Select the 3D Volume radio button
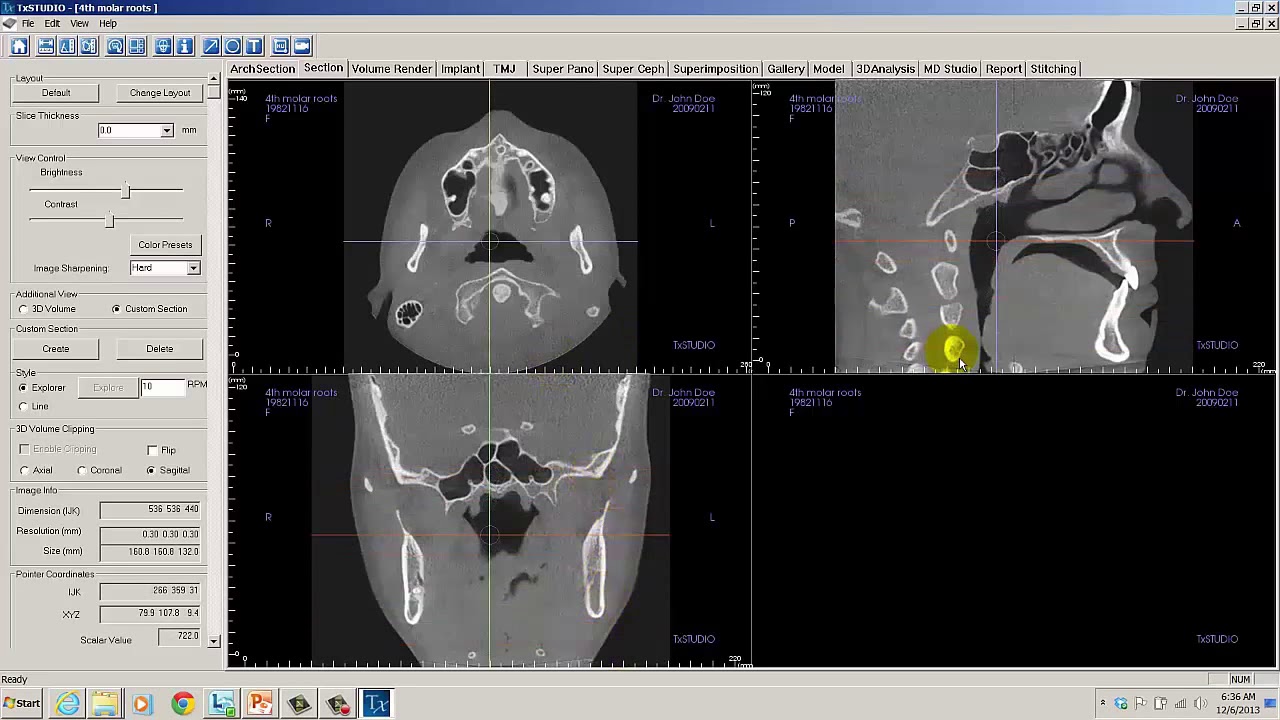The width and height of the screenshot is (1280, 720). coord(23,309)
